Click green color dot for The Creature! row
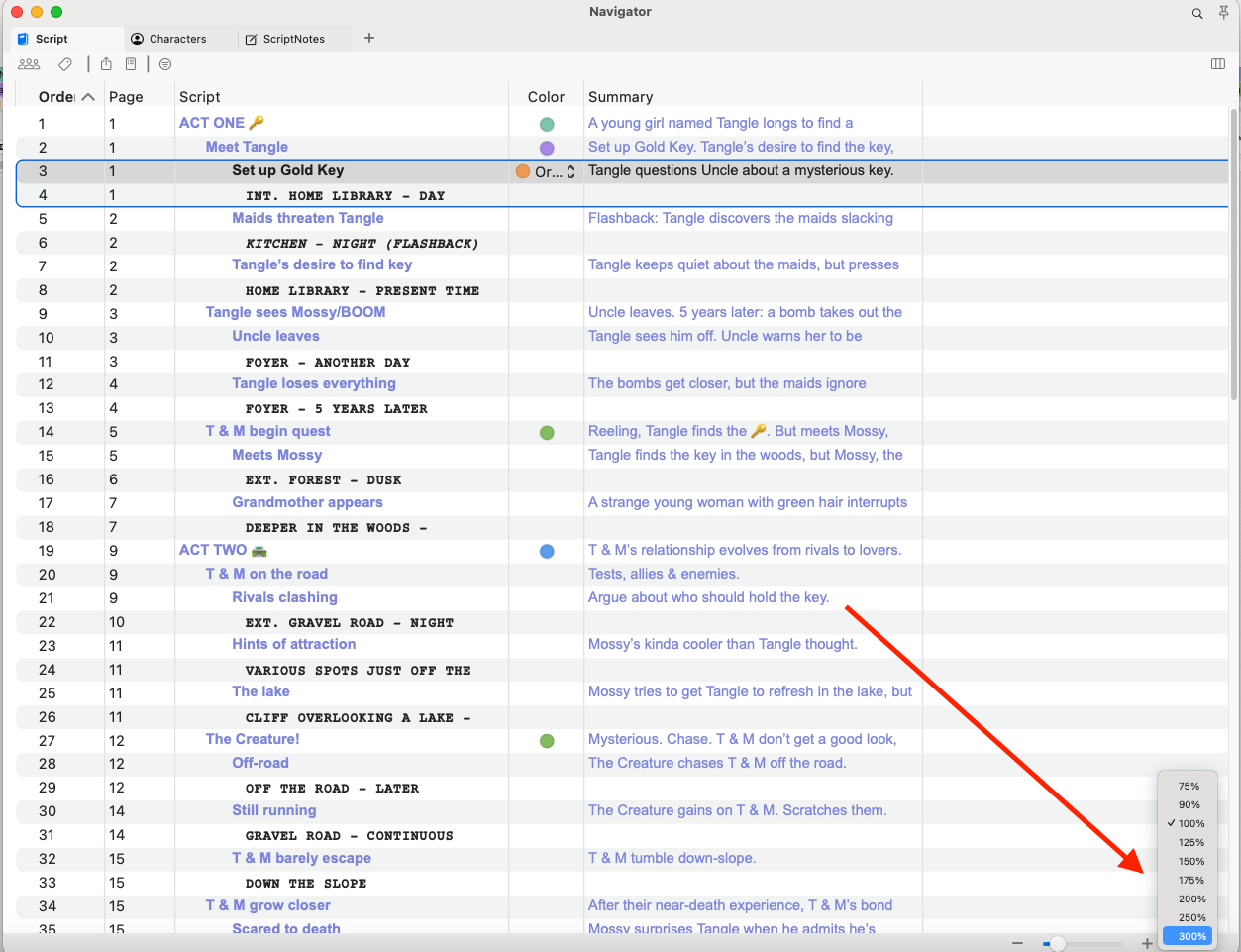The image size is (1241, 952). [547, 741]
